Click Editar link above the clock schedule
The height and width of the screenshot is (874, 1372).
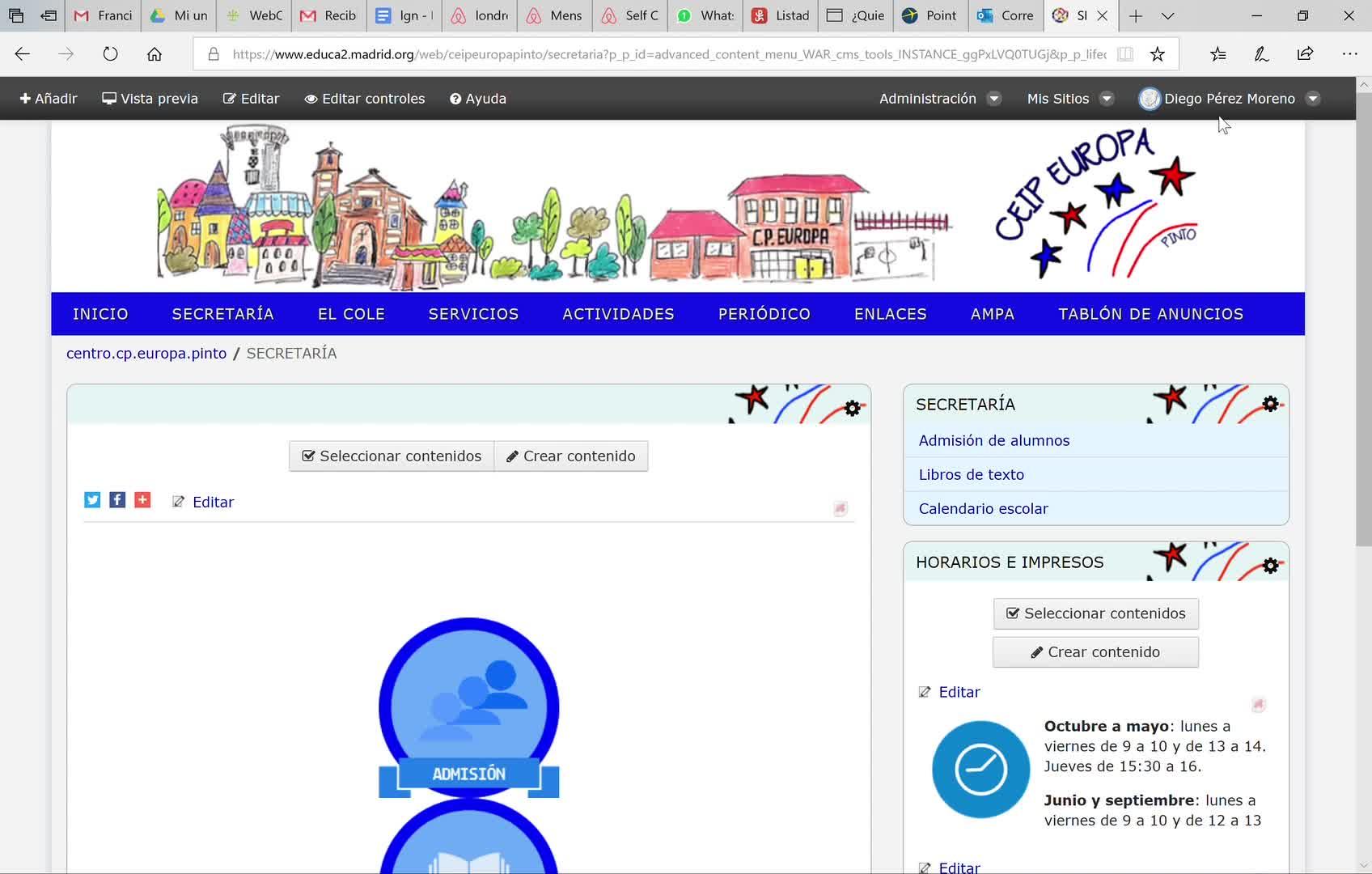(x=959, y=692)
